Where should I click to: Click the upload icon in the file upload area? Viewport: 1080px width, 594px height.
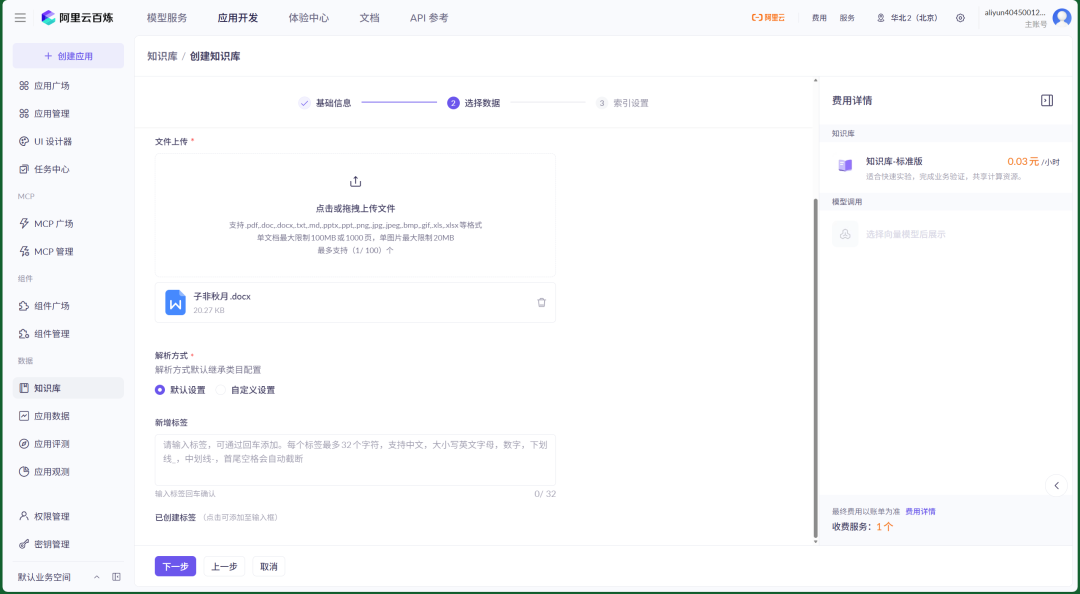coord(355,181)
